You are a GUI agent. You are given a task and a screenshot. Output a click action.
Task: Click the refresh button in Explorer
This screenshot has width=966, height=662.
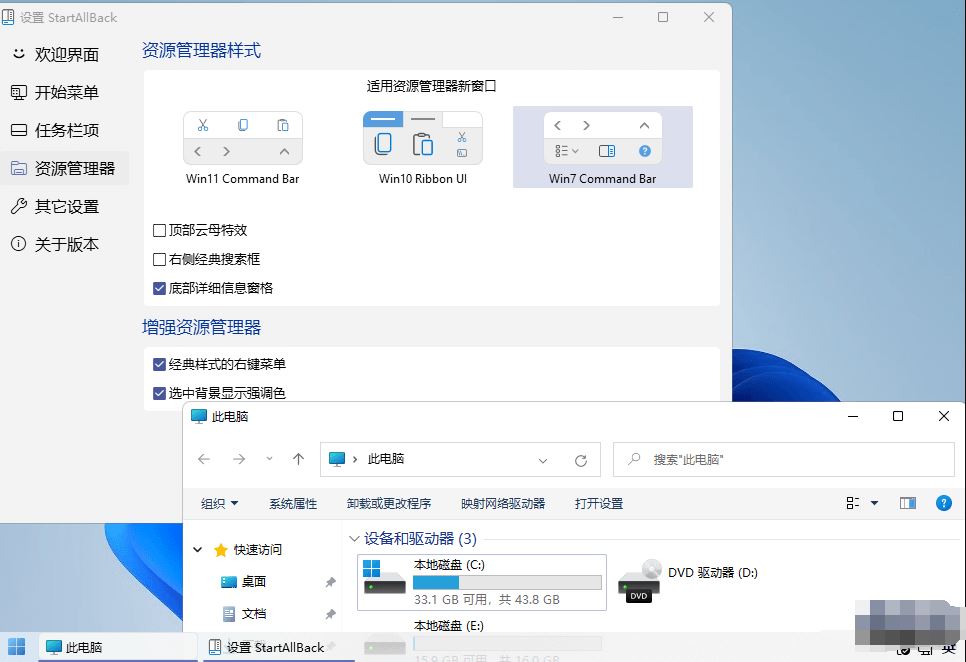coord(581,460)
